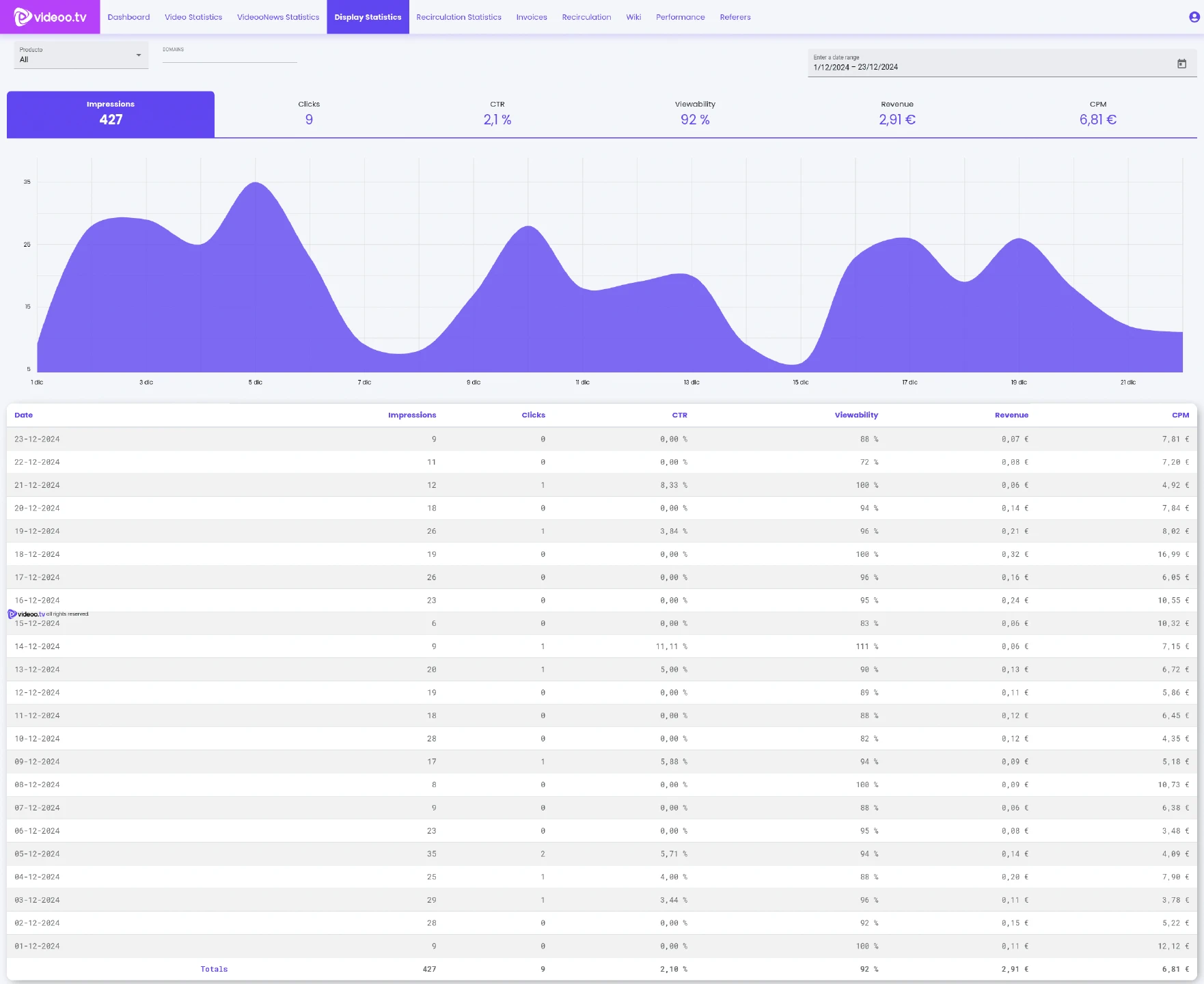The image size is (1204, 984).
Task: Open the date range calendar picker
Action: click(1181, 64)
